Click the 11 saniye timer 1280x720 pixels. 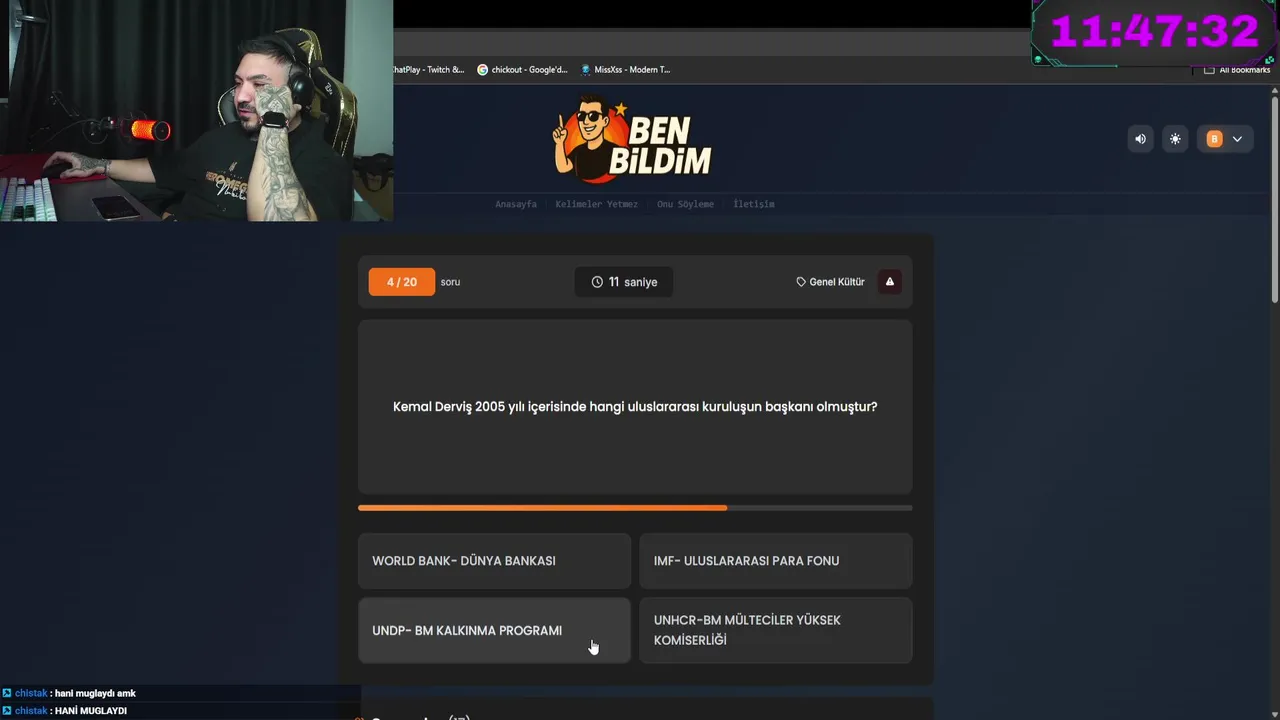point(623,282)
